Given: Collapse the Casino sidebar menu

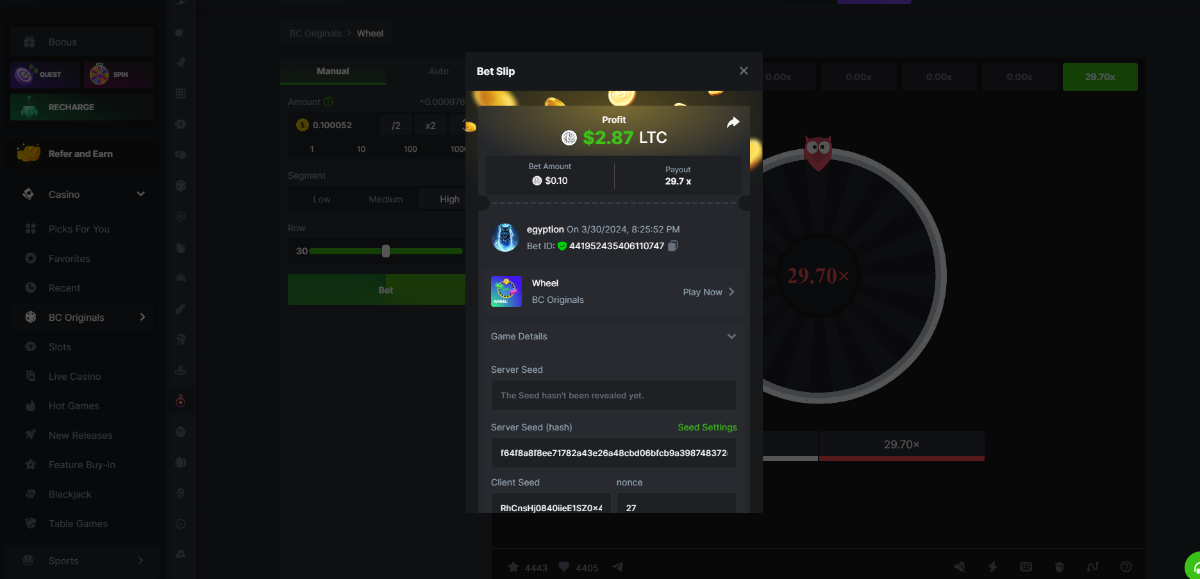Looking at the screenshot, I should tap(140, 194).
